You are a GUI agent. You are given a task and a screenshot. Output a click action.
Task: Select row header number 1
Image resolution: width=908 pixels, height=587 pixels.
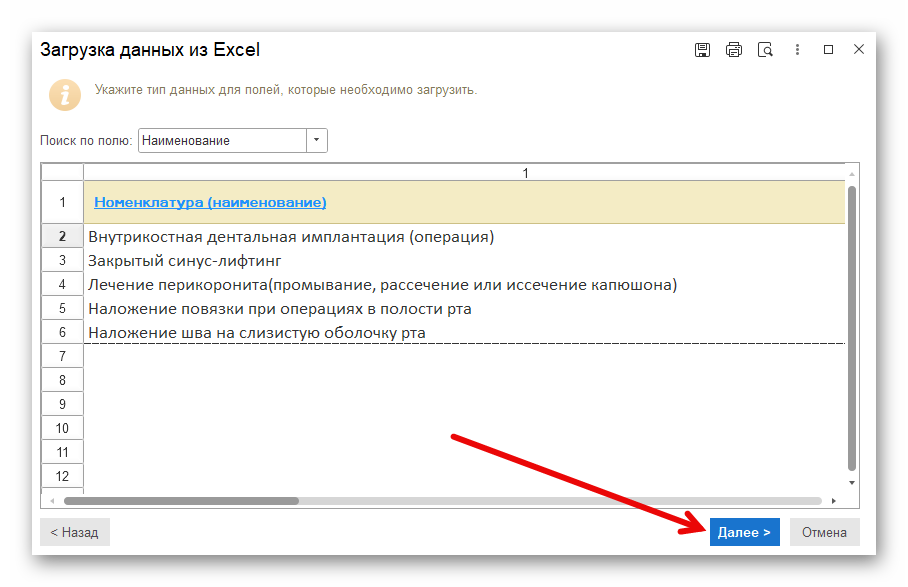[63, 202]
